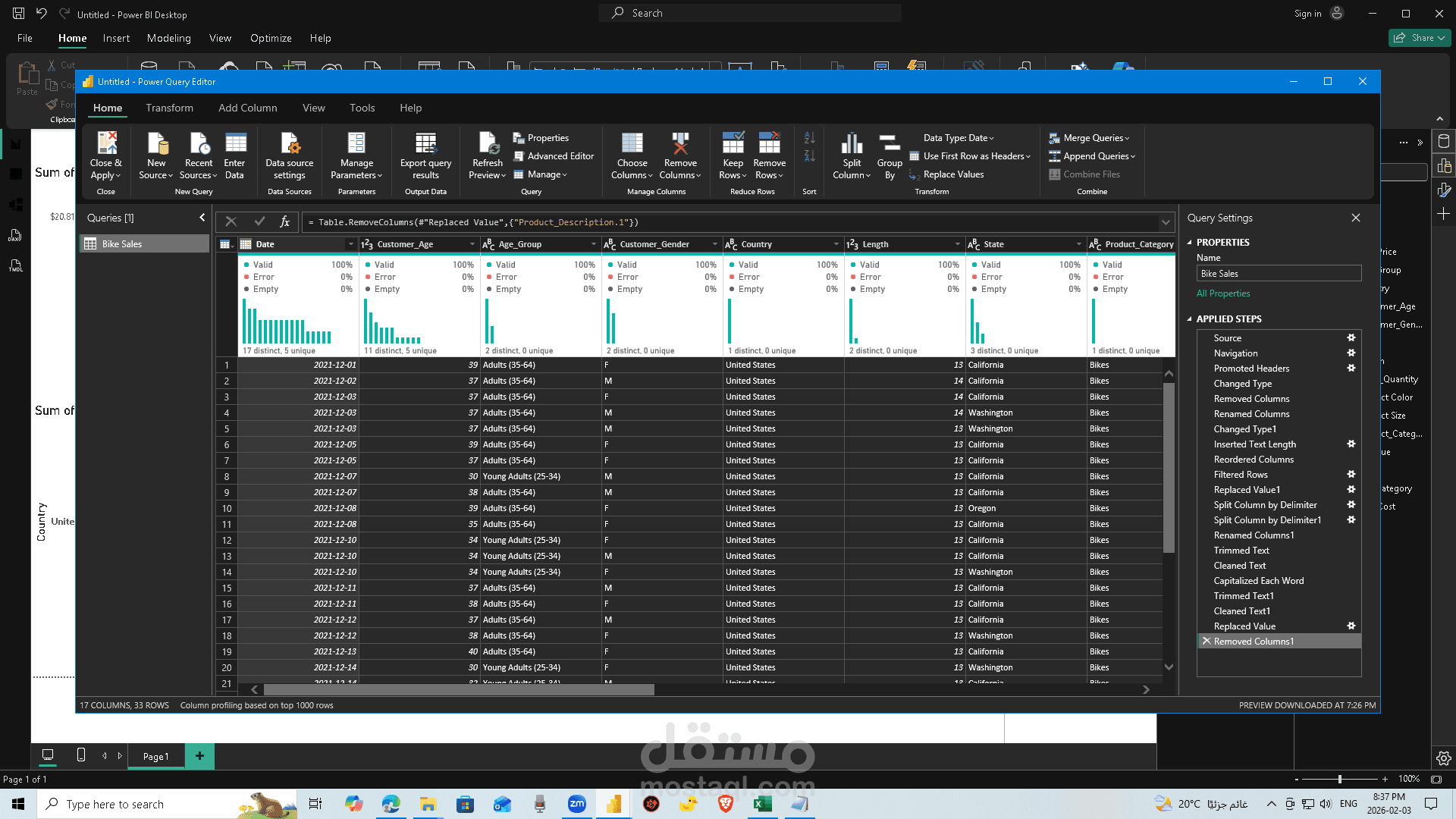Select the Bike Sales query

click(144, 243)
